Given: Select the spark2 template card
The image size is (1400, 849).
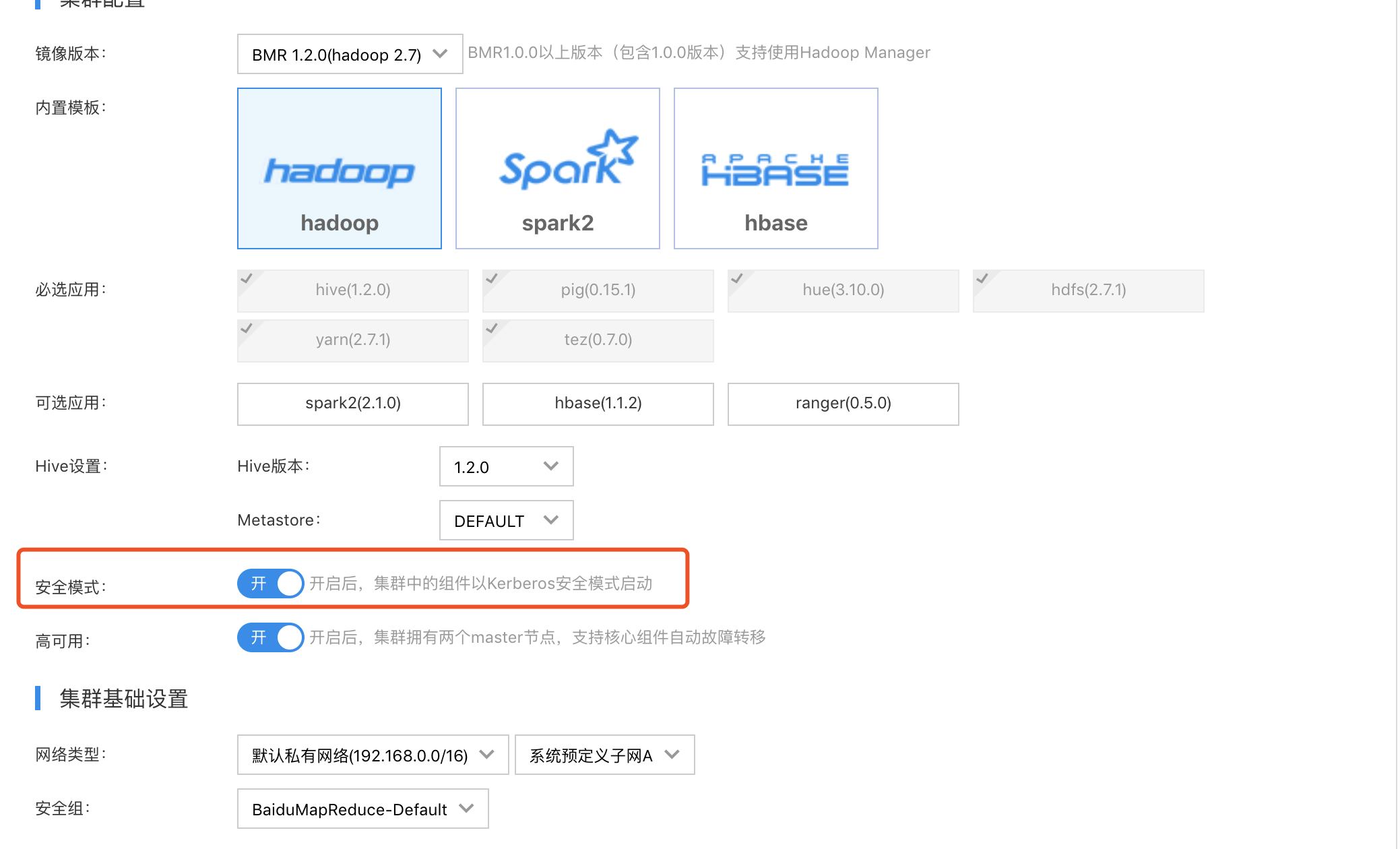Looking at the screenshot, I should (x=558, y=168).
